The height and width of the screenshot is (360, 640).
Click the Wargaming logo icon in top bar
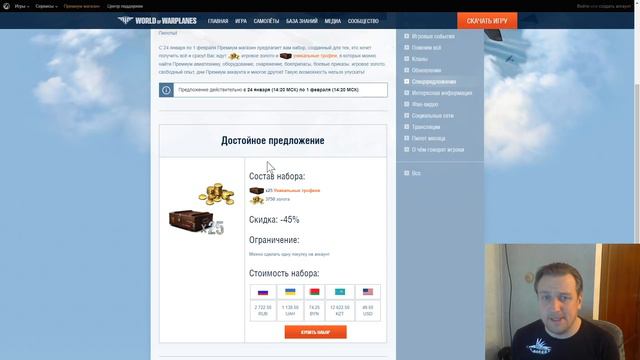6,6
